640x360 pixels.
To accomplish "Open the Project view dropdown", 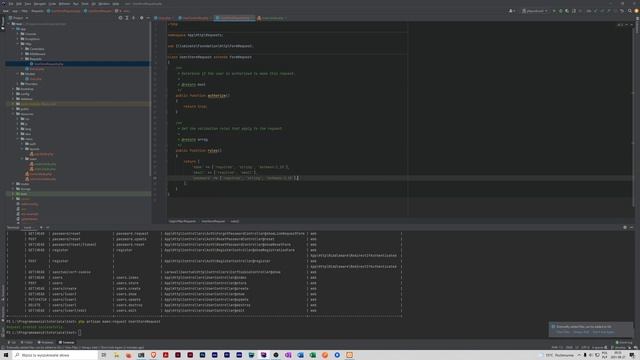I will (x=19, y=18).
